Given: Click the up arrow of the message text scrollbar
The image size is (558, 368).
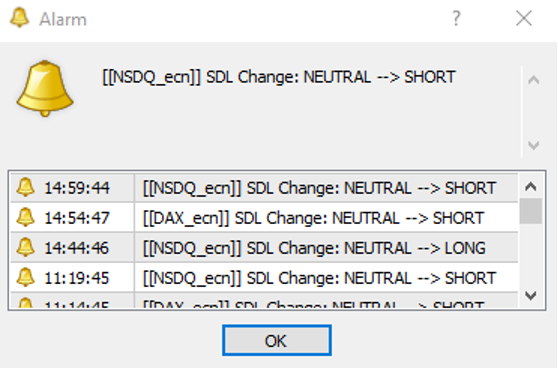Looking at the screenshot, I should point(533,80).
